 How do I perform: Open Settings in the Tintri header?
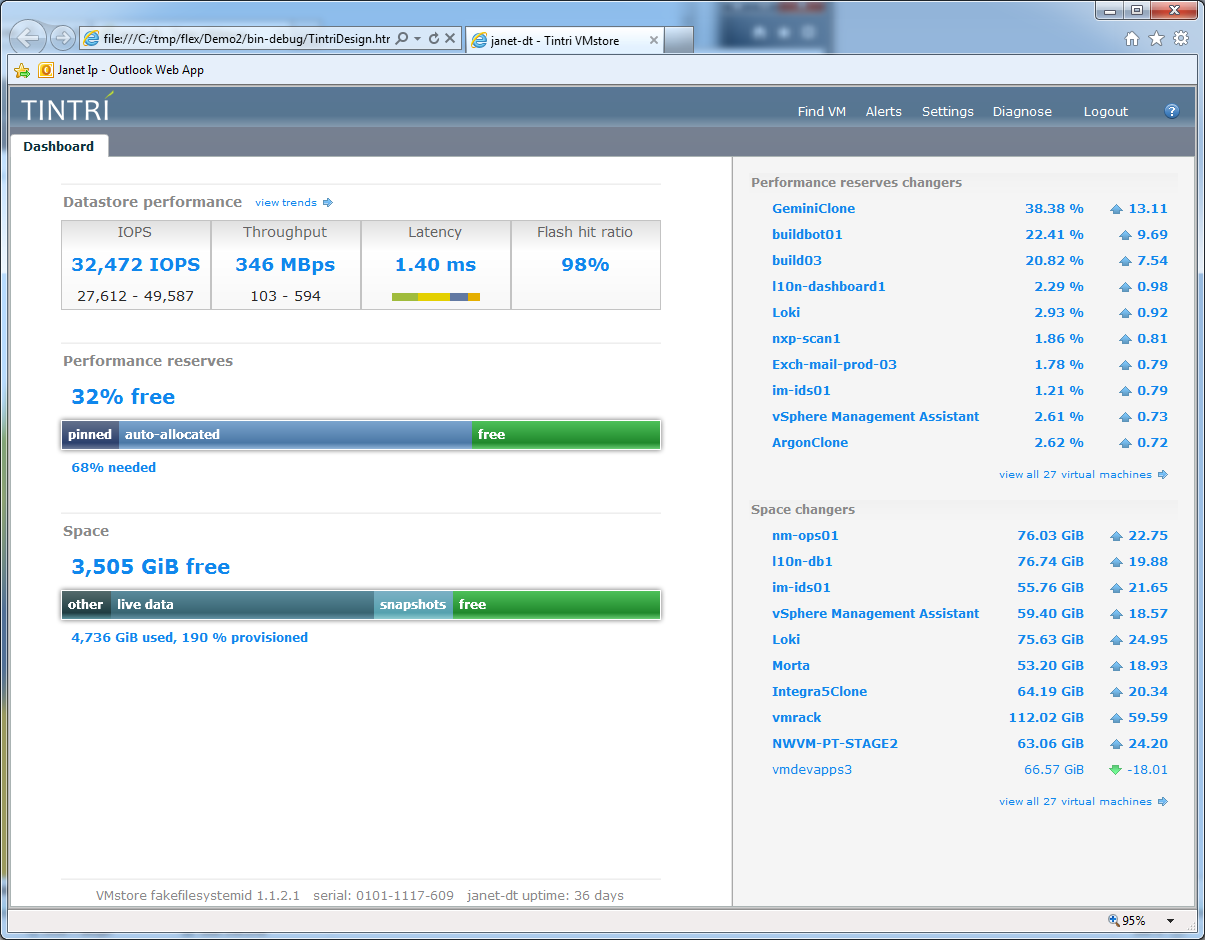pos(948,112)
